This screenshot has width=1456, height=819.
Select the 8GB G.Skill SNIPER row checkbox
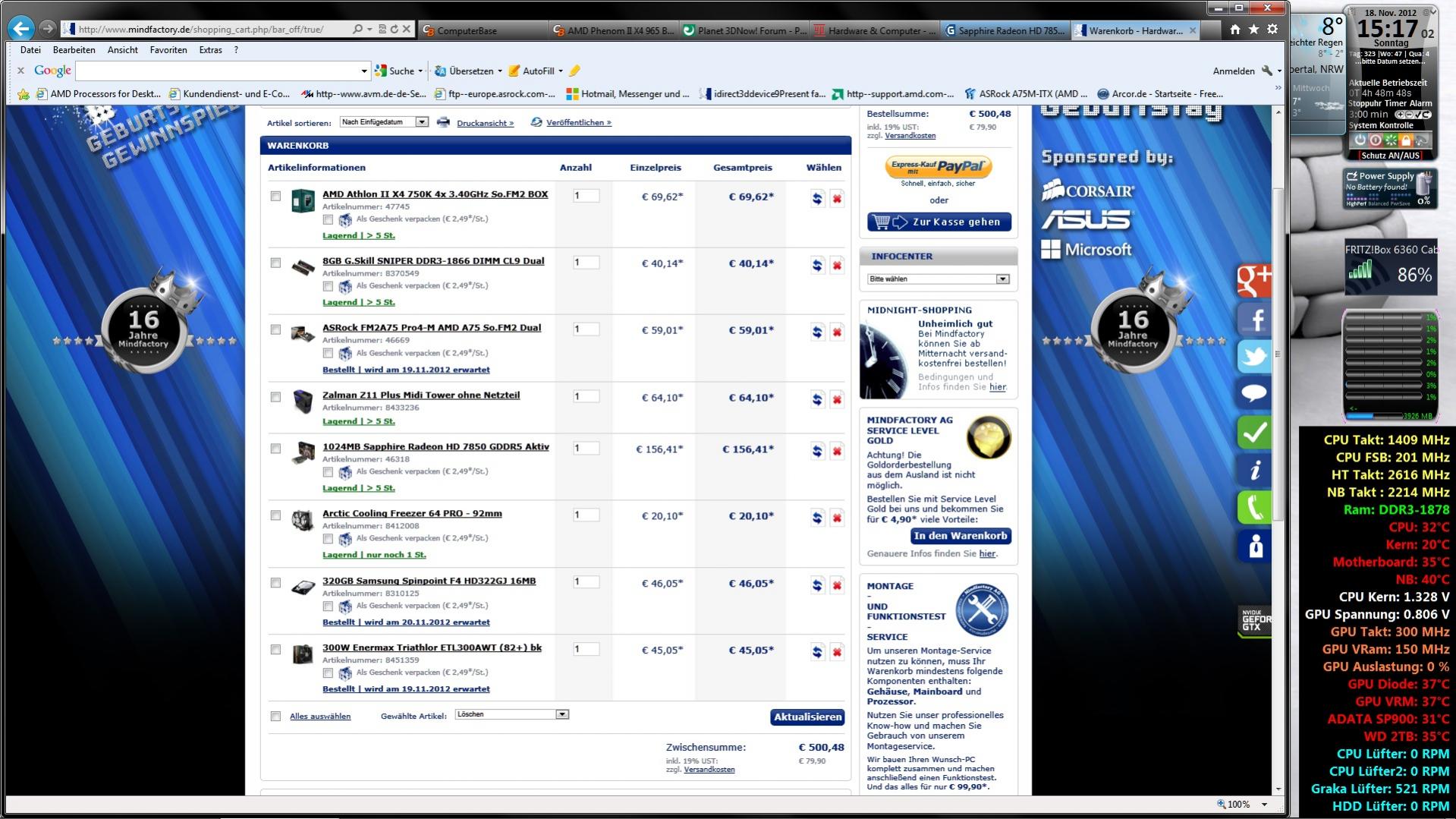275,263
